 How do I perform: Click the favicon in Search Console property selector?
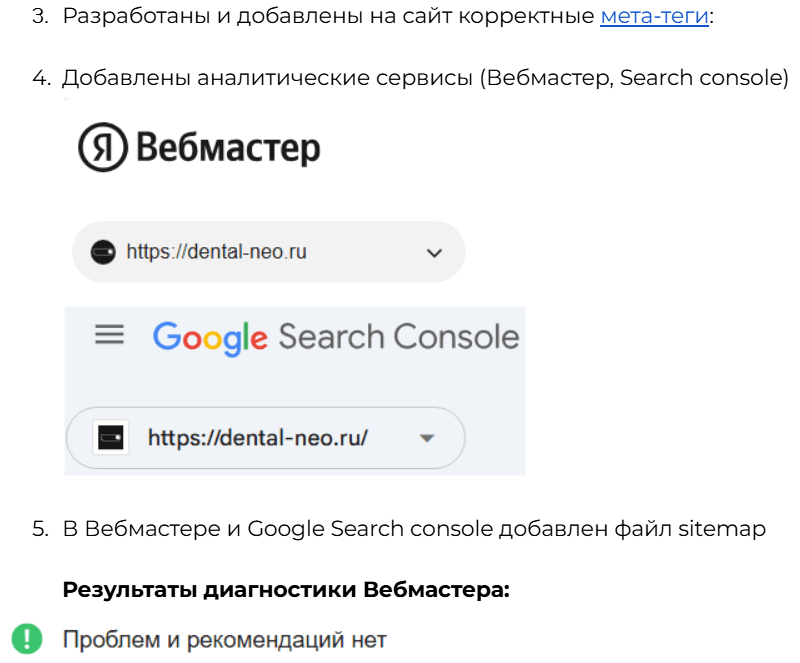point(109,437)
